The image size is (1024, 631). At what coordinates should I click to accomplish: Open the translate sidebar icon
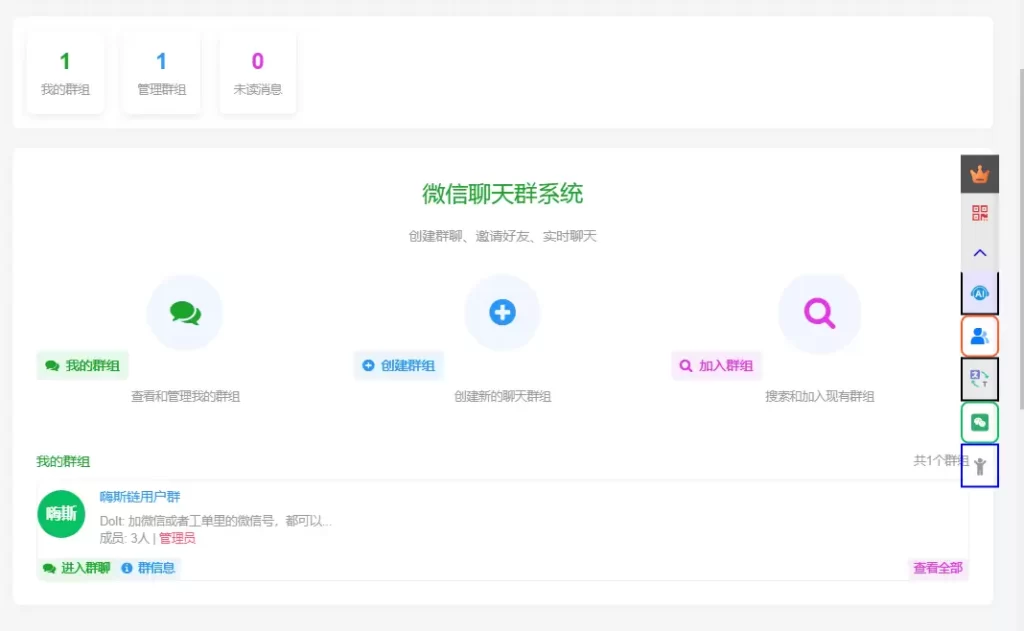click(980, 379)
